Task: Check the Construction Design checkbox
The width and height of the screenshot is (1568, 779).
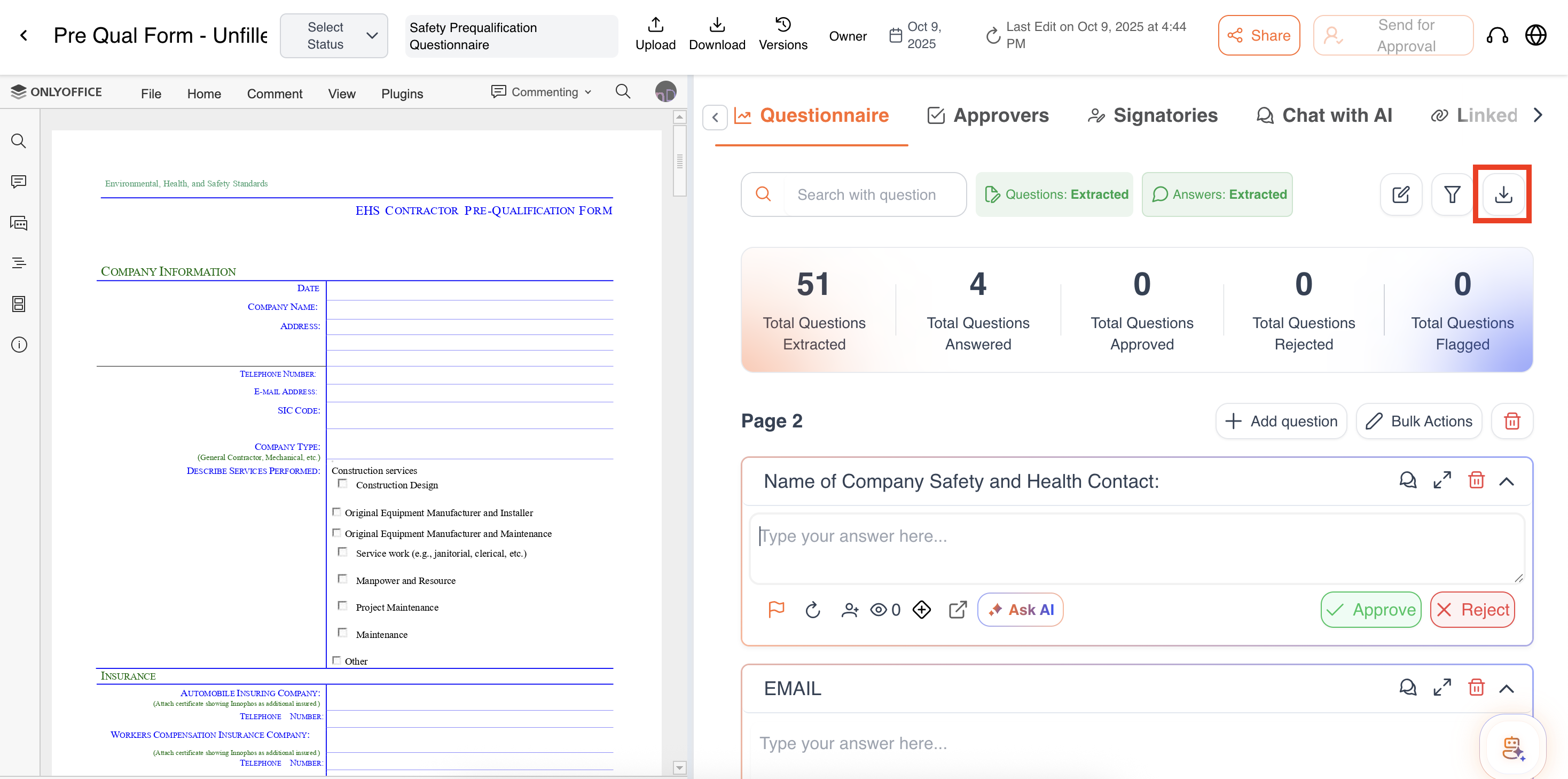Action: point(343,484)
